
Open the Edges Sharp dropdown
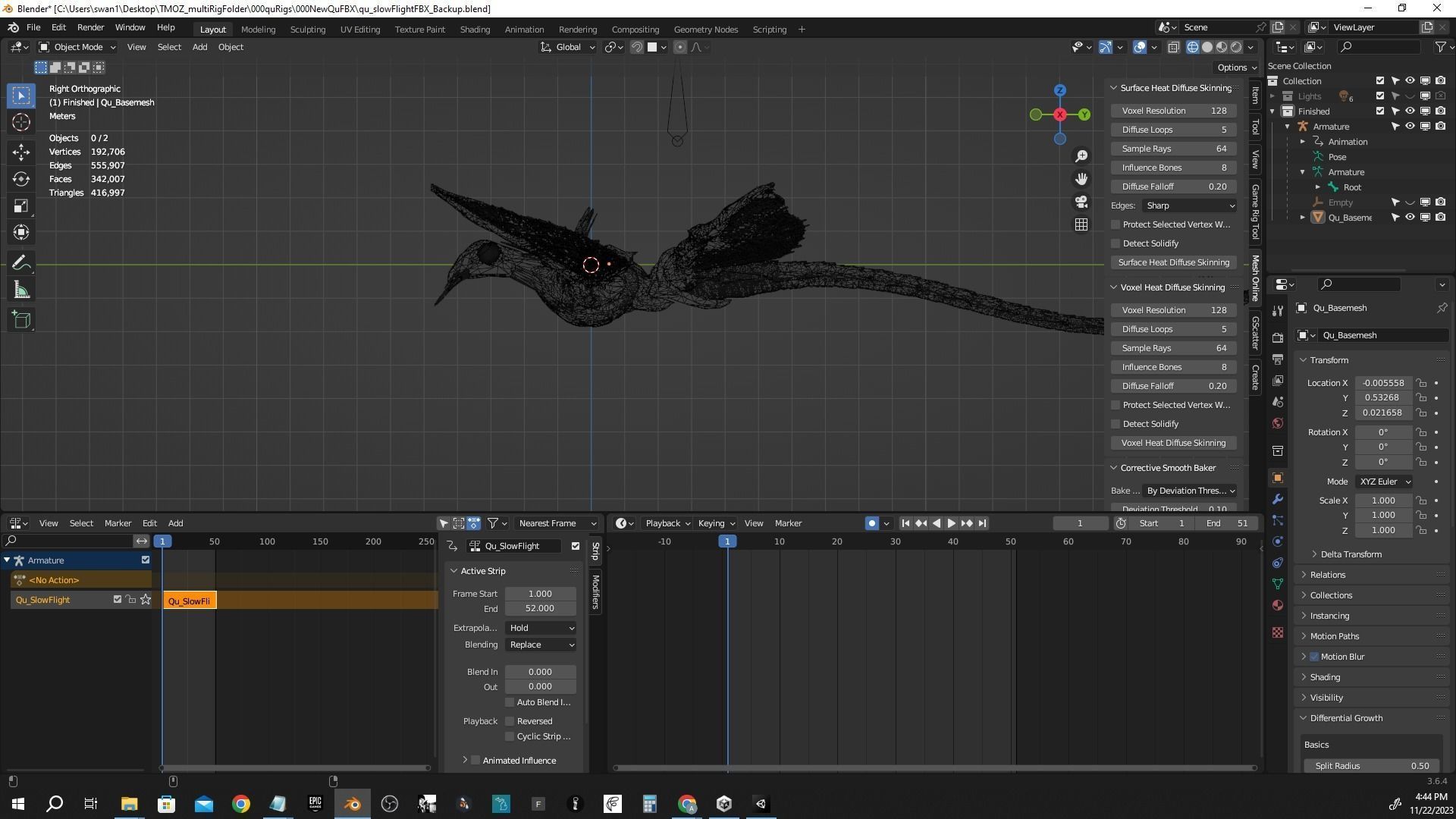click(1189, 206)
